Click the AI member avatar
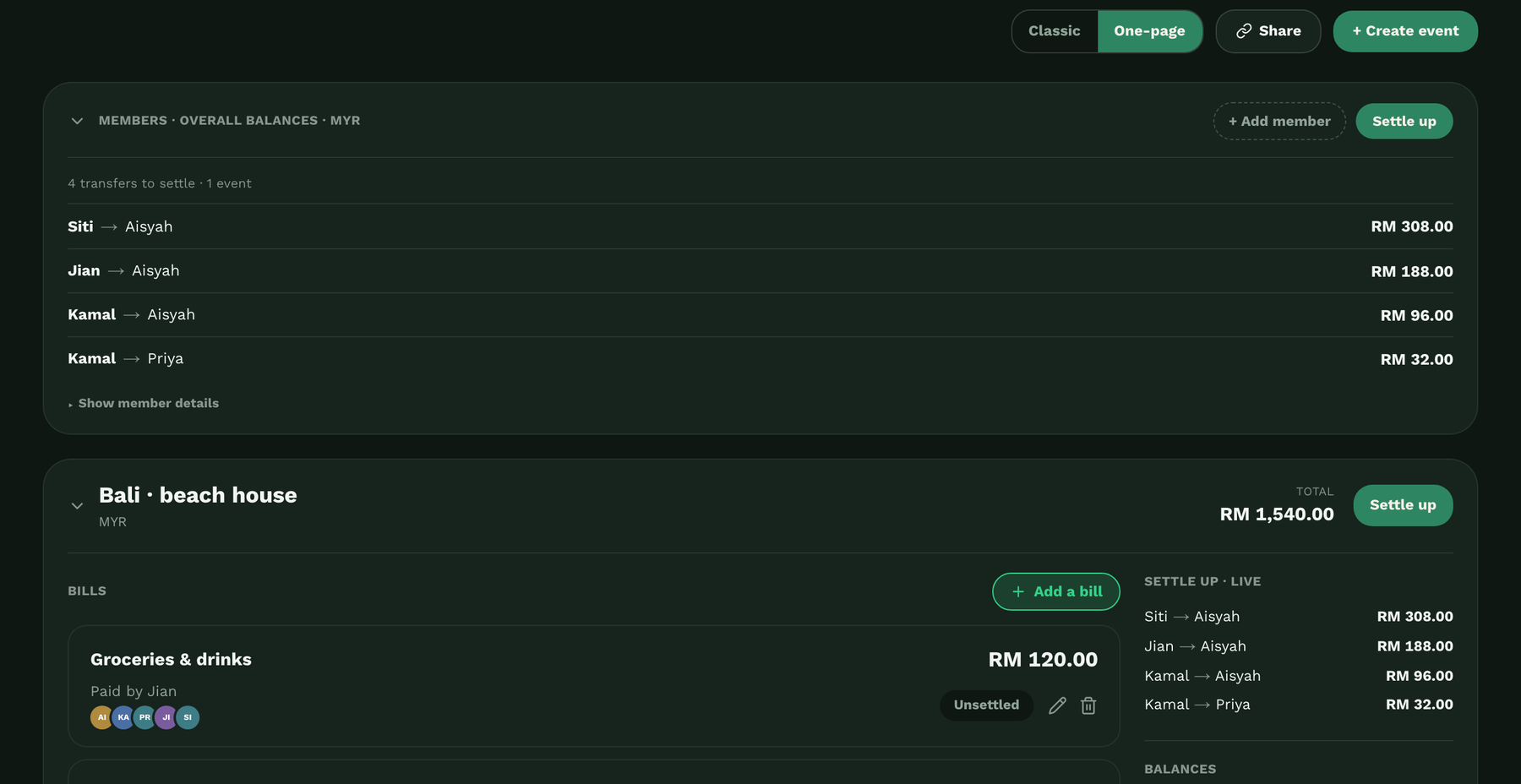The width and height of the screenshot is (1521, 784). 101,717
